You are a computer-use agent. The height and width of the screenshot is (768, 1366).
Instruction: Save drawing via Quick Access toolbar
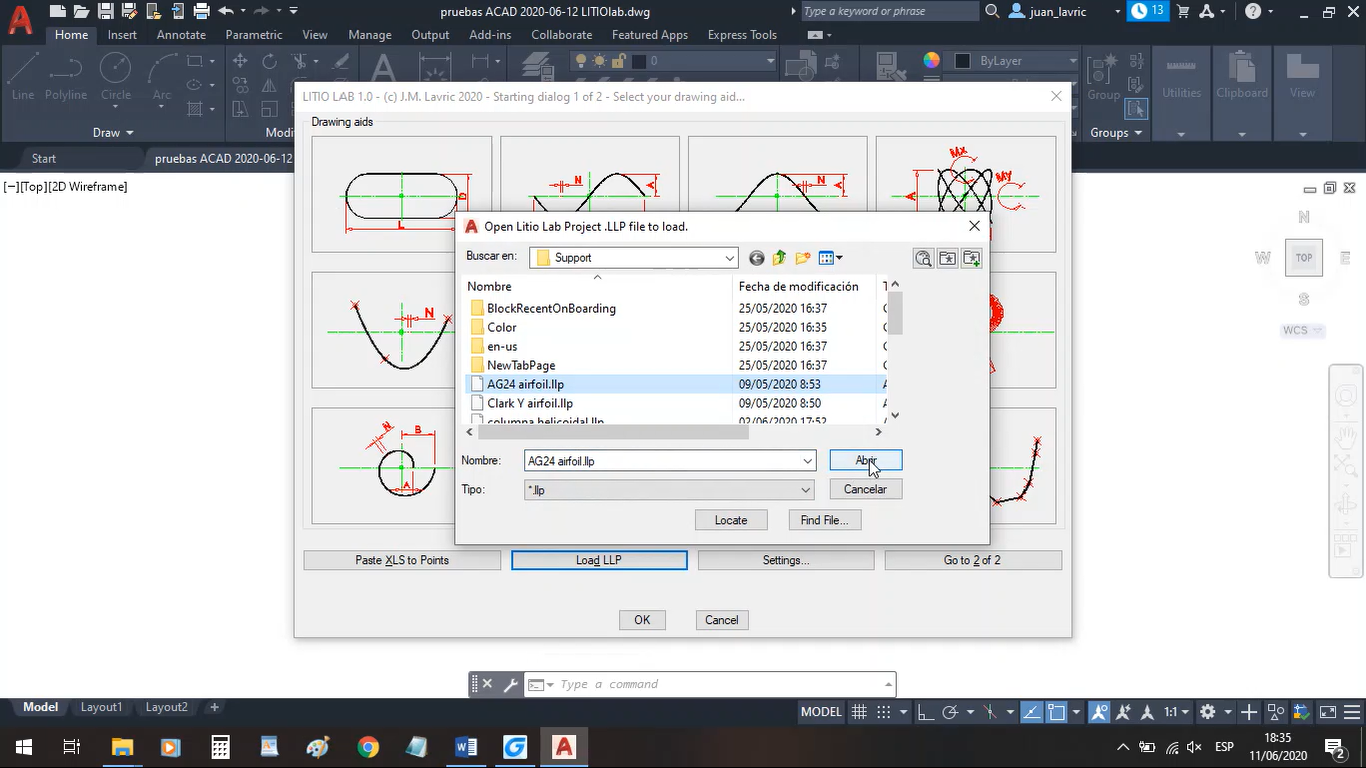click(106, 11)
